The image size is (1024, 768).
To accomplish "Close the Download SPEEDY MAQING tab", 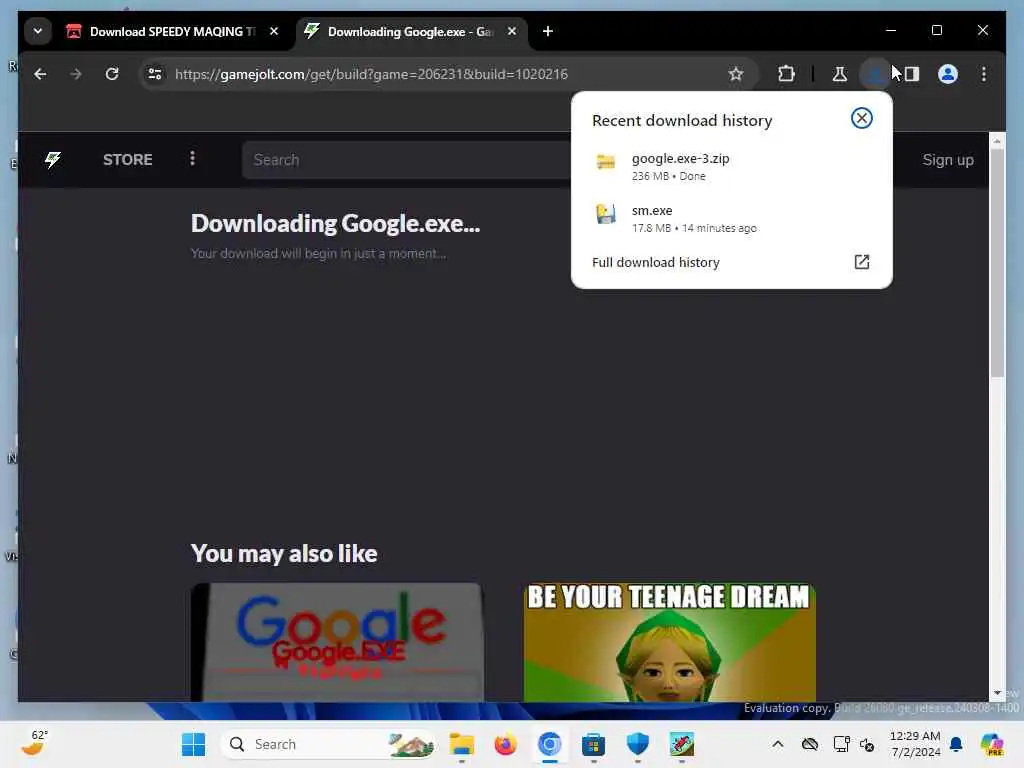I will [274, 31].
